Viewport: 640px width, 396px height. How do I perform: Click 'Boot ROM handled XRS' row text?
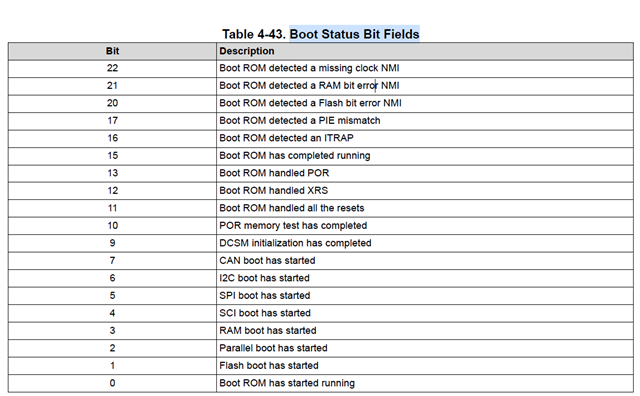273,191
